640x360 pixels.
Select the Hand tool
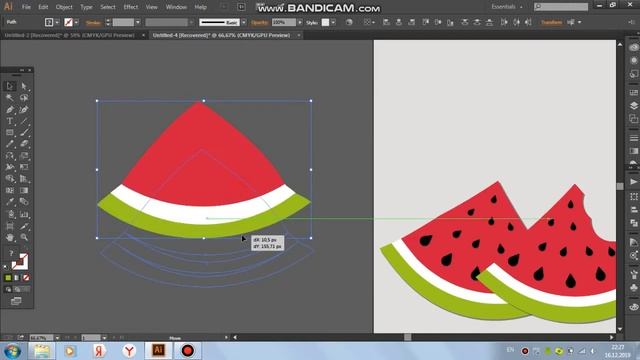(10, 237)
